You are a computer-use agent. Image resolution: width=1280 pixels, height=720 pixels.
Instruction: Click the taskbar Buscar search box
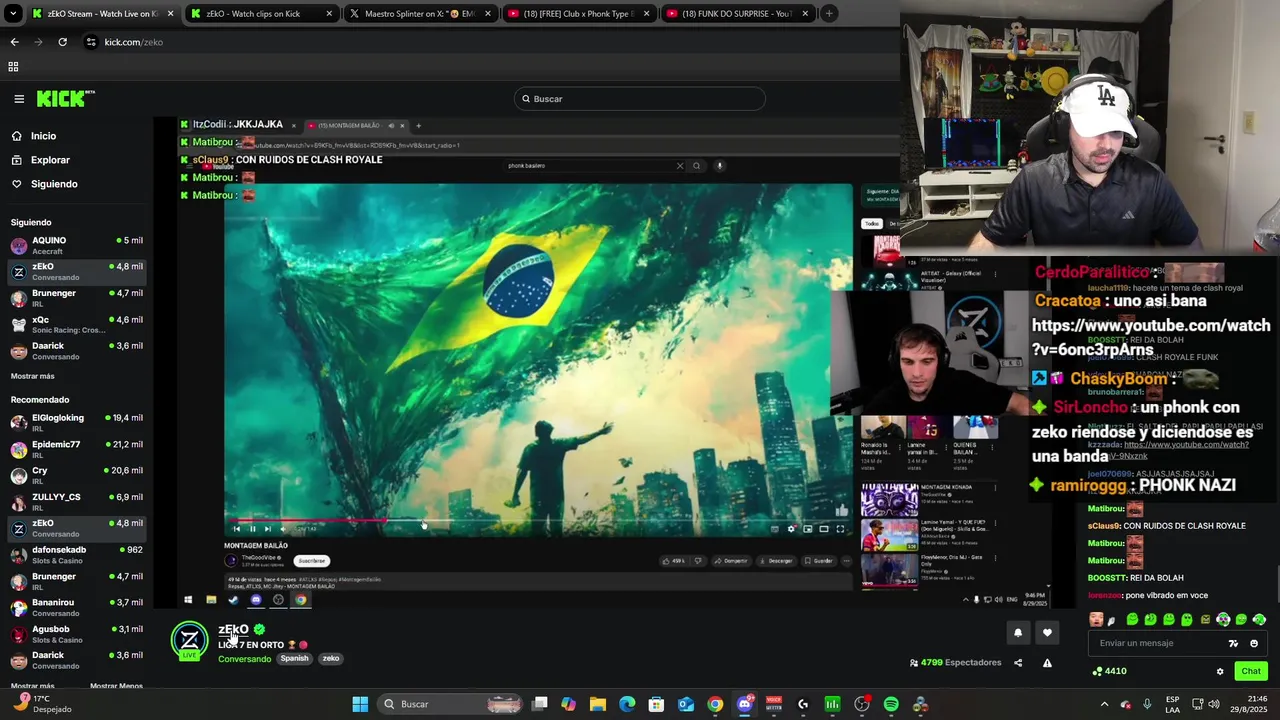450,704
